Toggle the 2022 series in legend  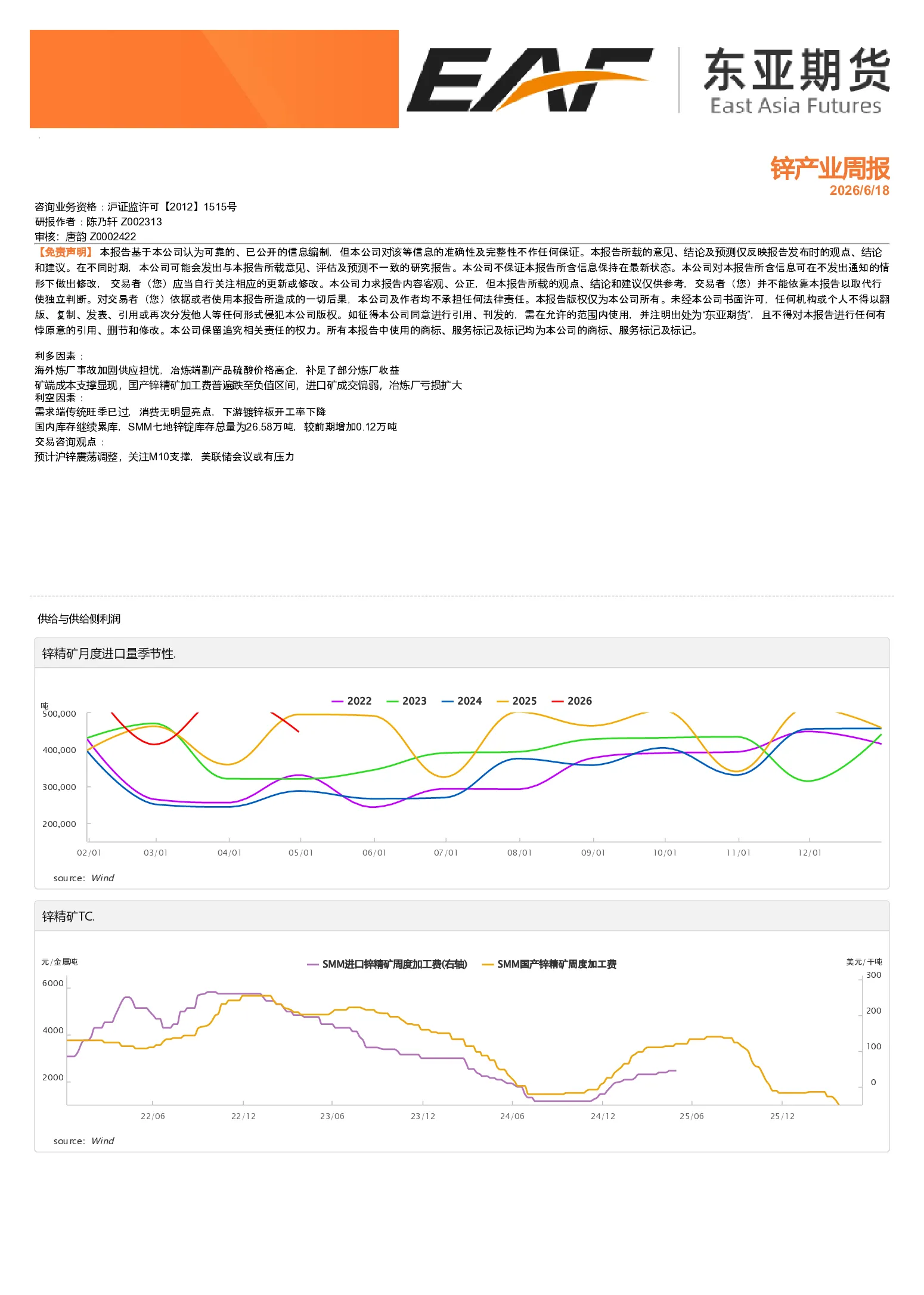[351, 701]
